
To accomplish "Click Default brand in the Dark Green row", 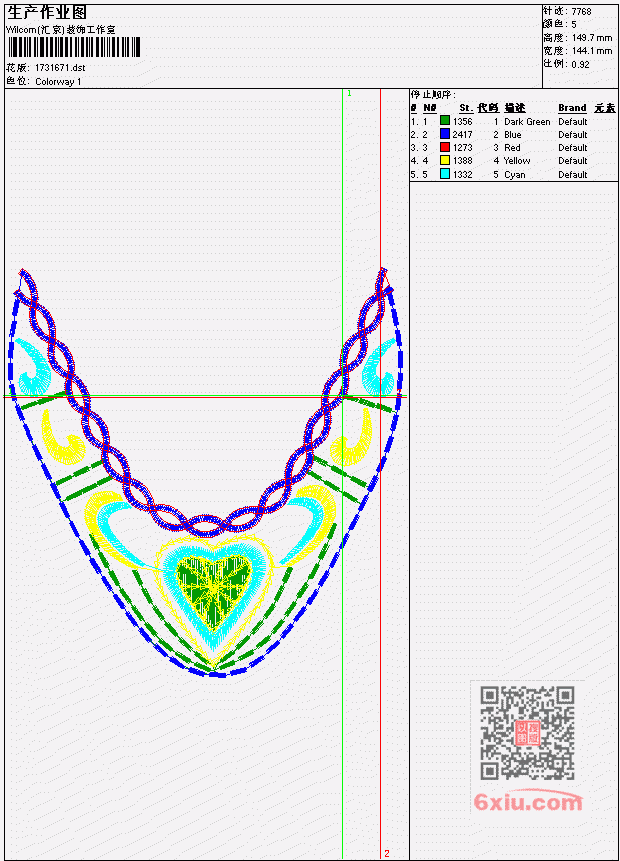I will (x=573, y=121).
